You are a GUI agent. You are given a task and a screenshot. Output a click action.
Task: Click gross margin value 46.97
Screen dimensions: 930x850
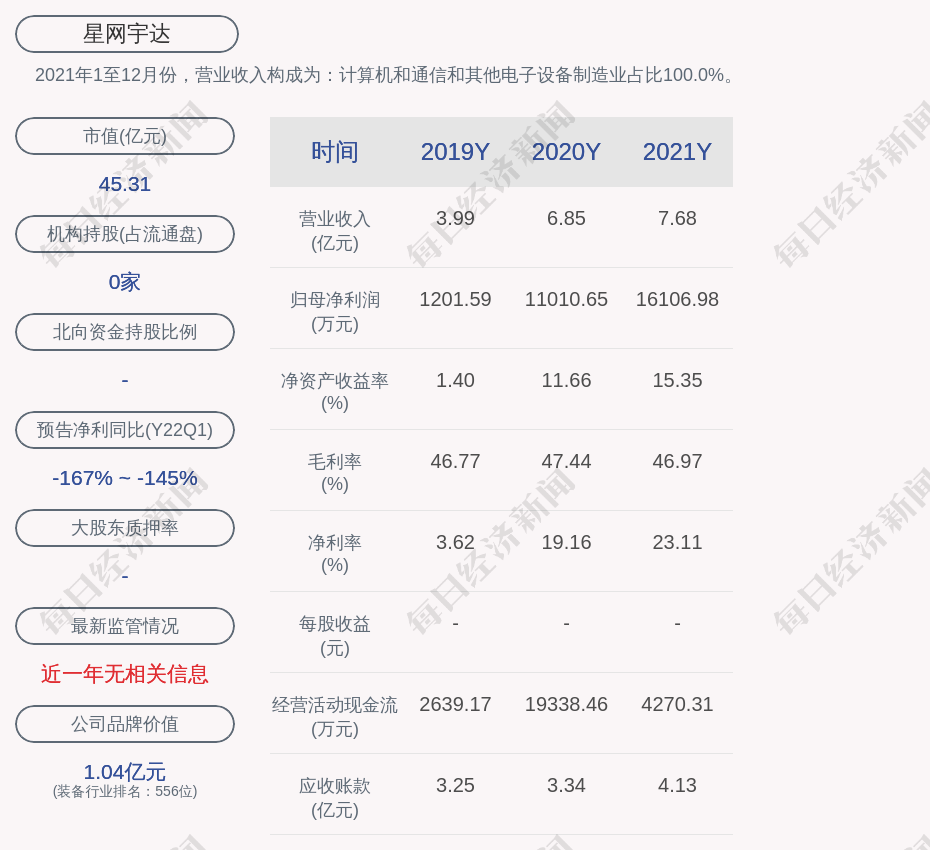[x=677, y=461]
